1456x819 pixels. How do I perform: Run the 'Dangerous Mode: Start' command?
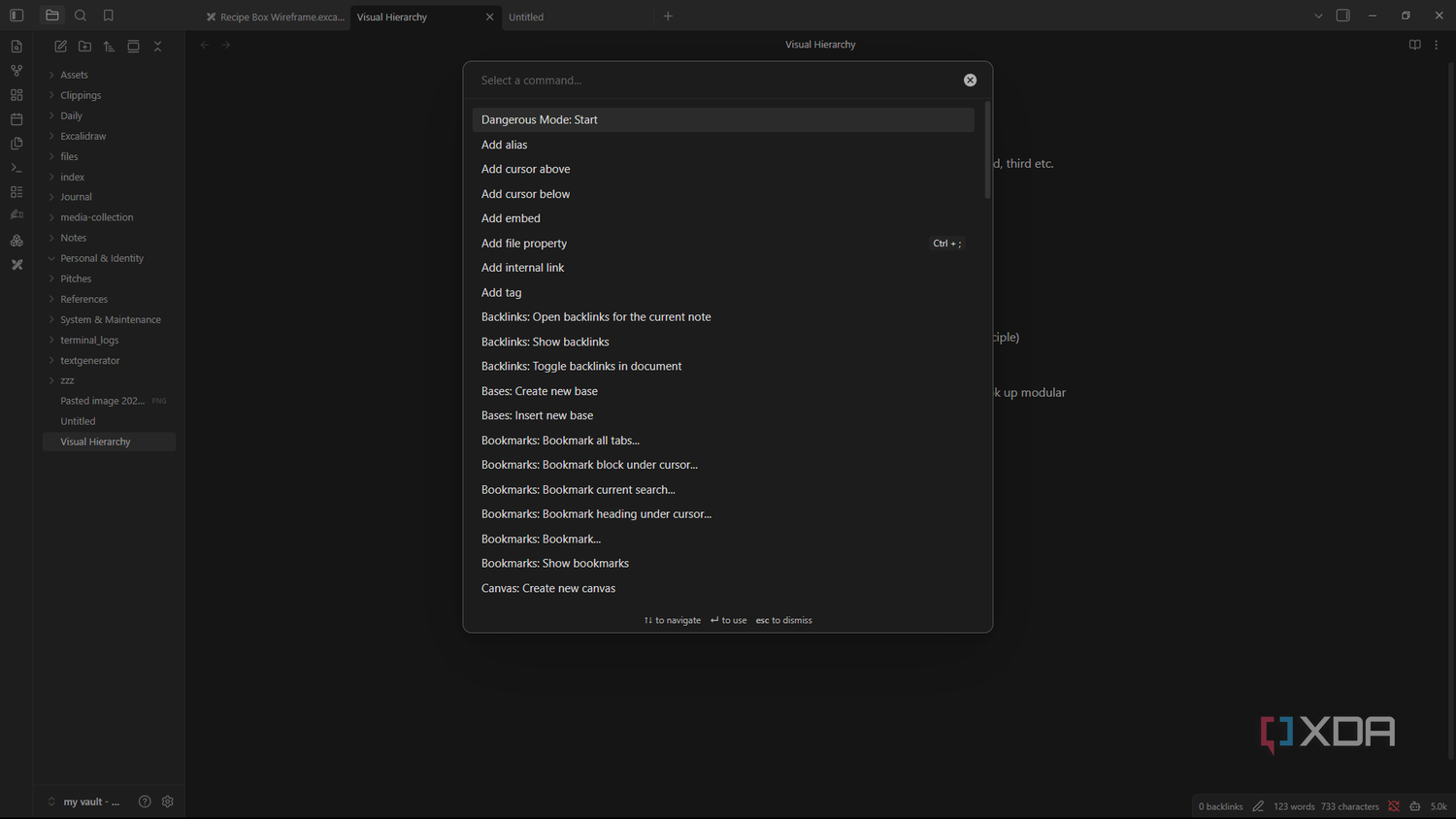click(723, 120)
